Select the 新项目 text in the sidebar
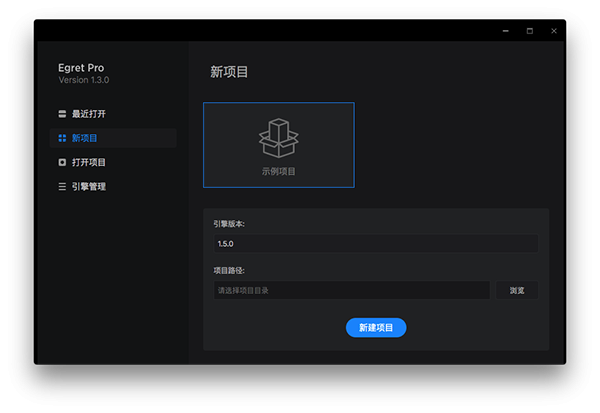Viewport: 600px width, 413px height. 84,138
